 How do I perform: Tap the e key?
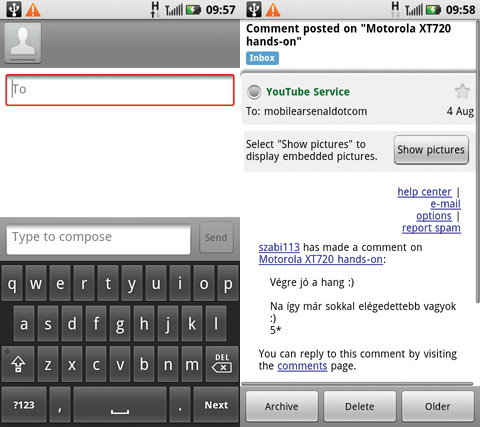click(60, 283)
